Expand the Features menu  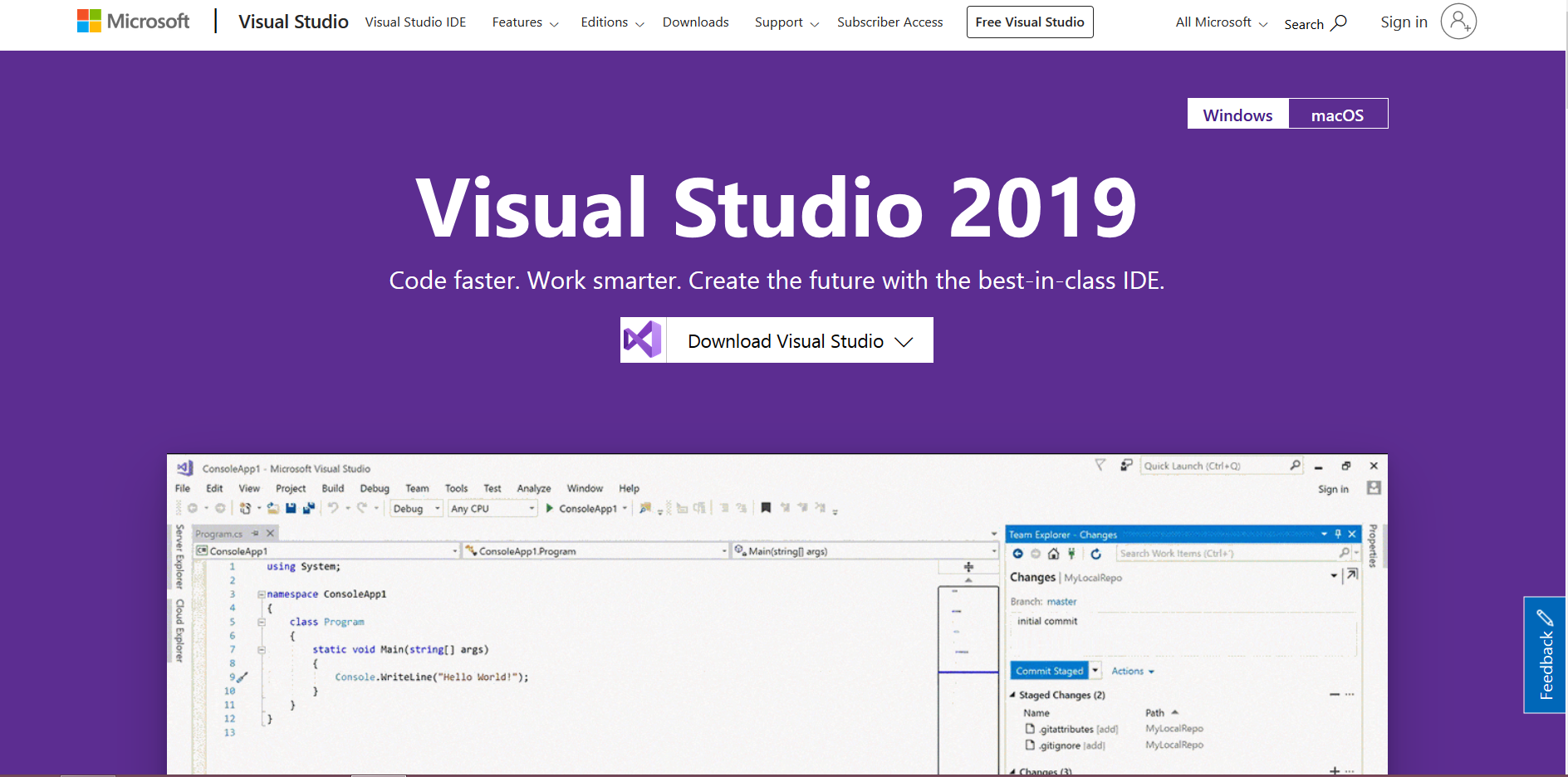coord(525,22)
